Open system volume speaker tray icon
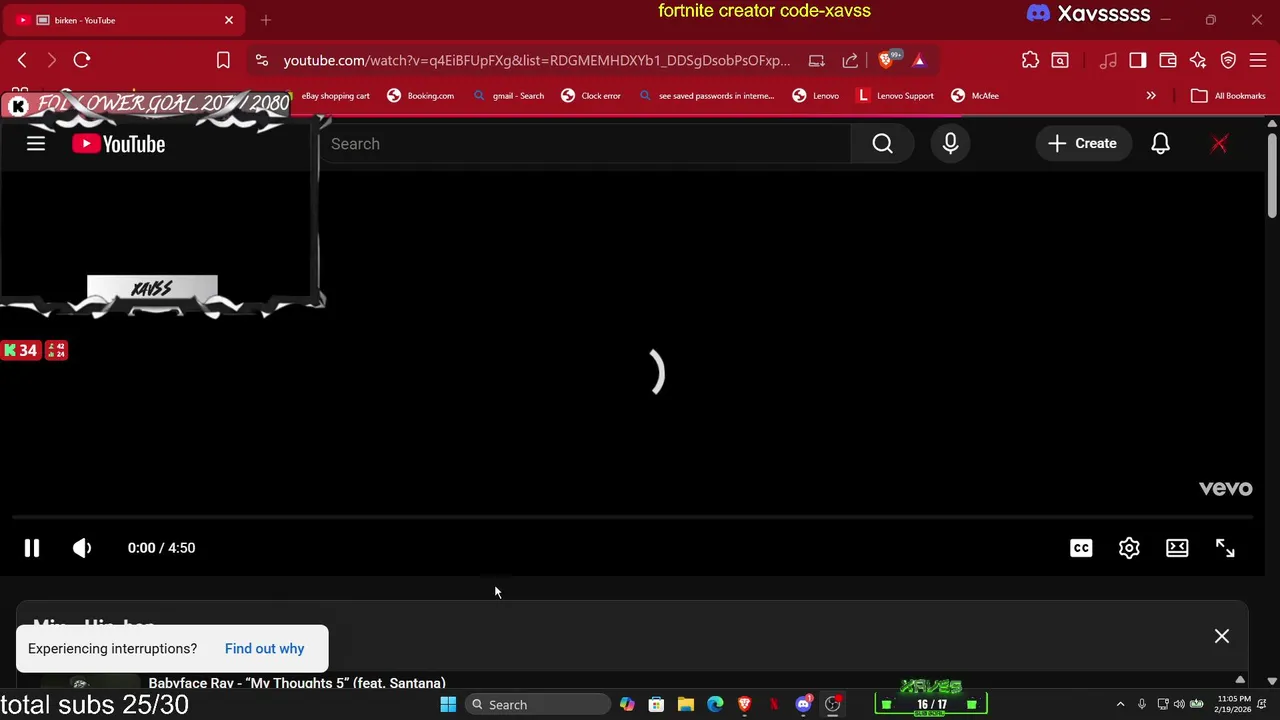The height and width of the screenshot is (720, 1280). 1179,705
